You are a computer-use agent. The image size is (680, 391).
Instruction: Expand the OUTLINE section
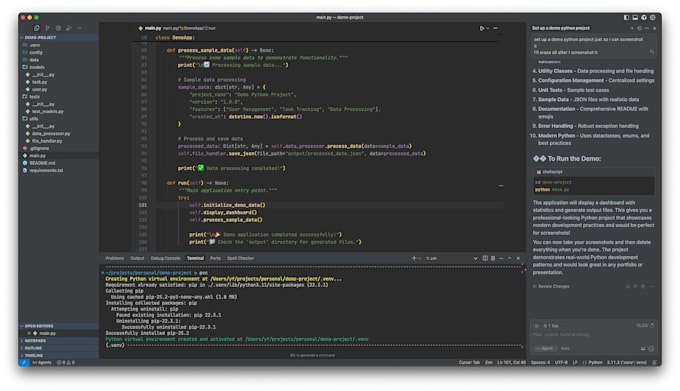pos(59,348)
